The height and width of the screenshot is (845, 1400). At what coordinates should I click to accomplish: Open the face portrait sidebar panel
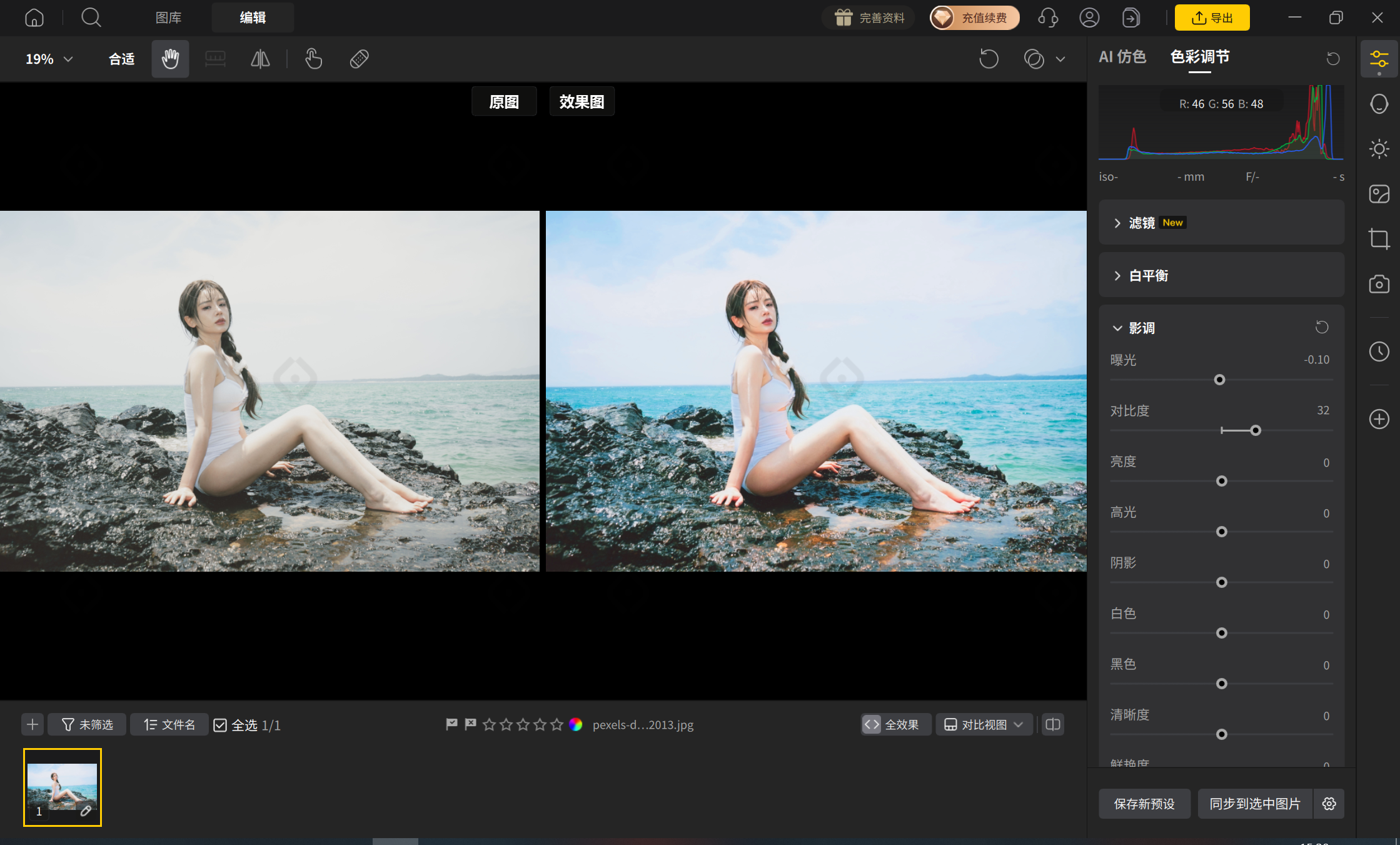pos(1379,104)
